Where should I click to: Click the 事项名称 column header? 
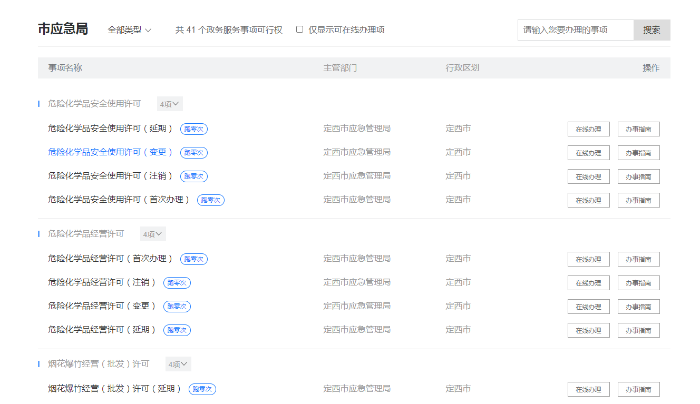click(x=65, y=67)
